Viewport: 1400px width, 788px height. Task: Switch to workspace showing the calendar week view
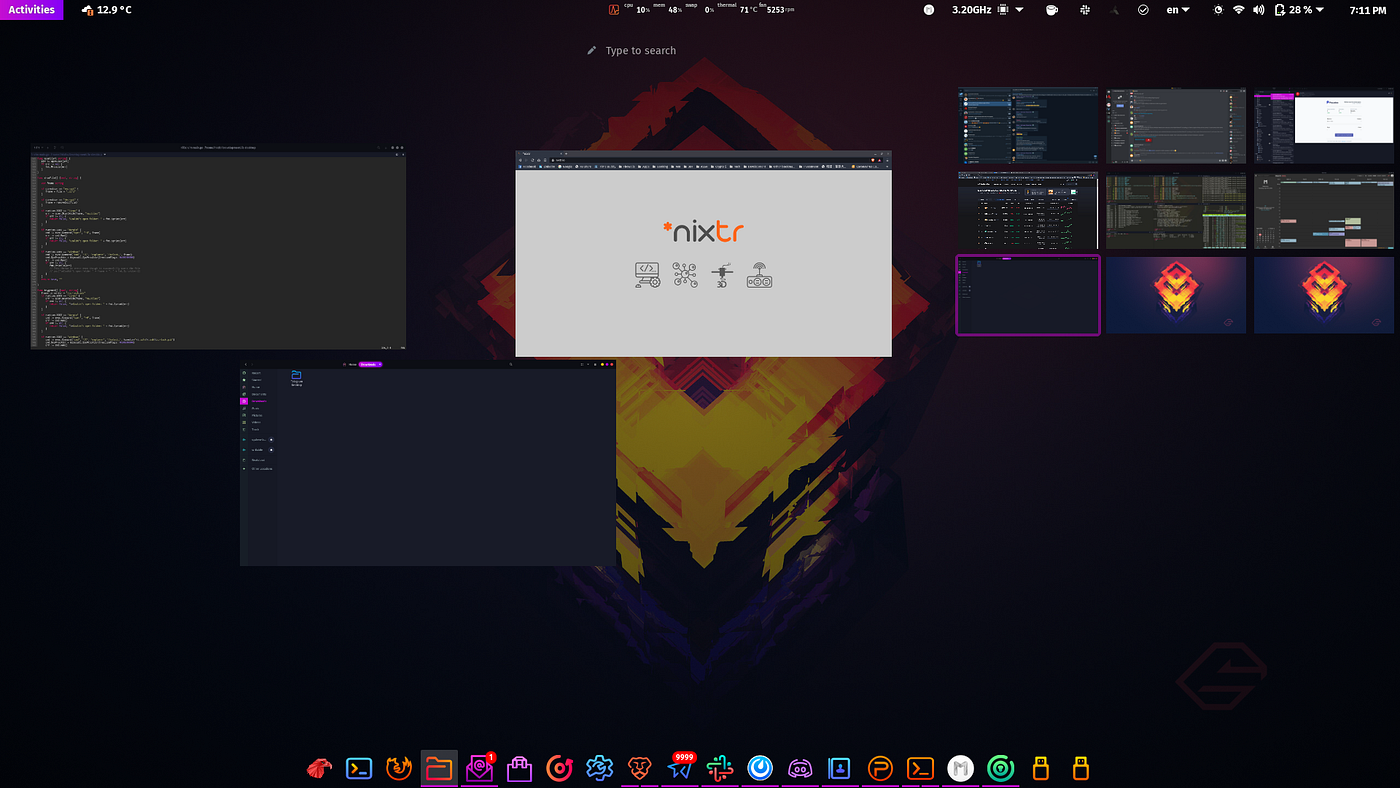point(1324,210)
